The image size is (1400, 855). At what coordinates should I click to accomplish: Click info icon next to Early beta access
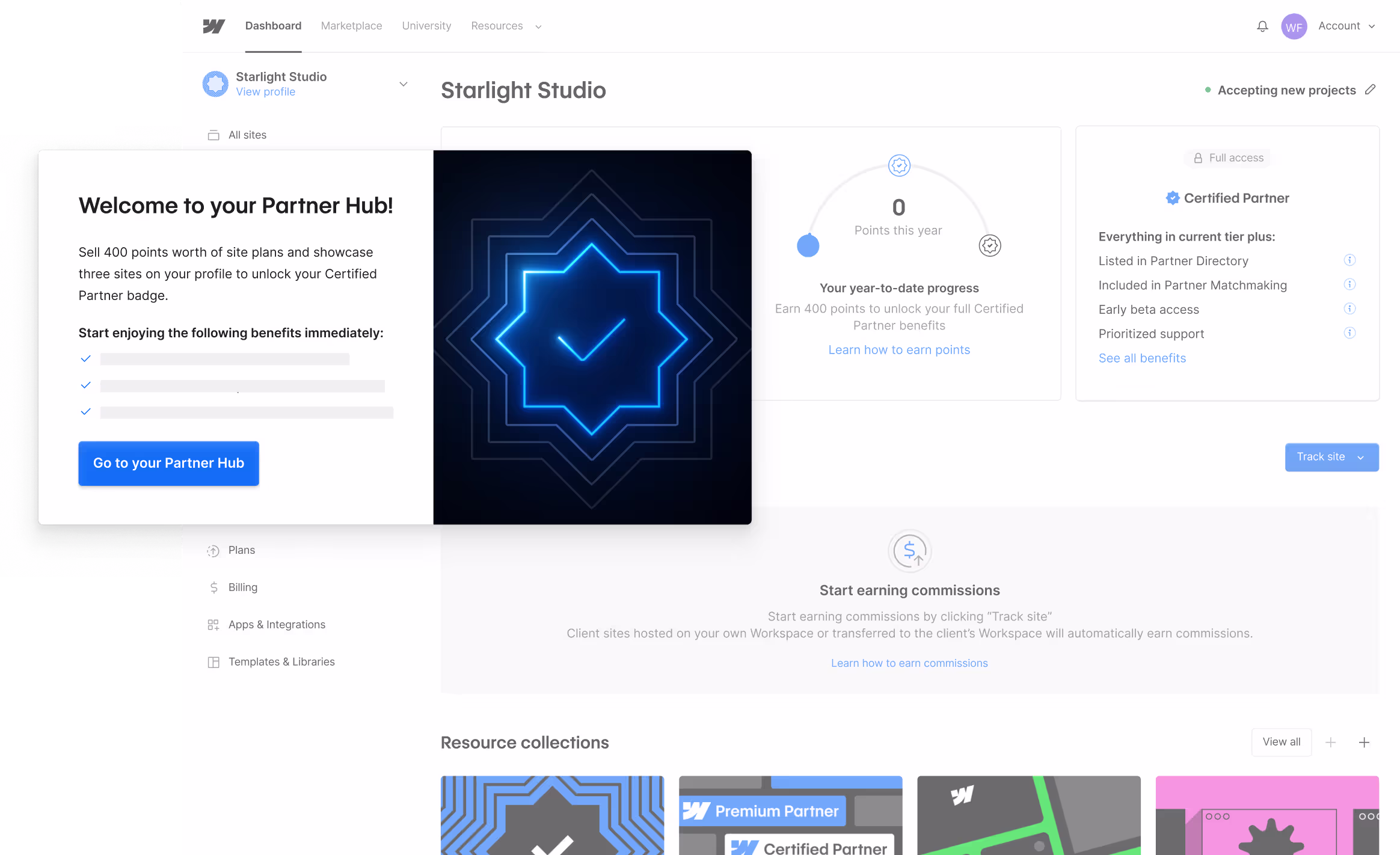pos(1349,308)
